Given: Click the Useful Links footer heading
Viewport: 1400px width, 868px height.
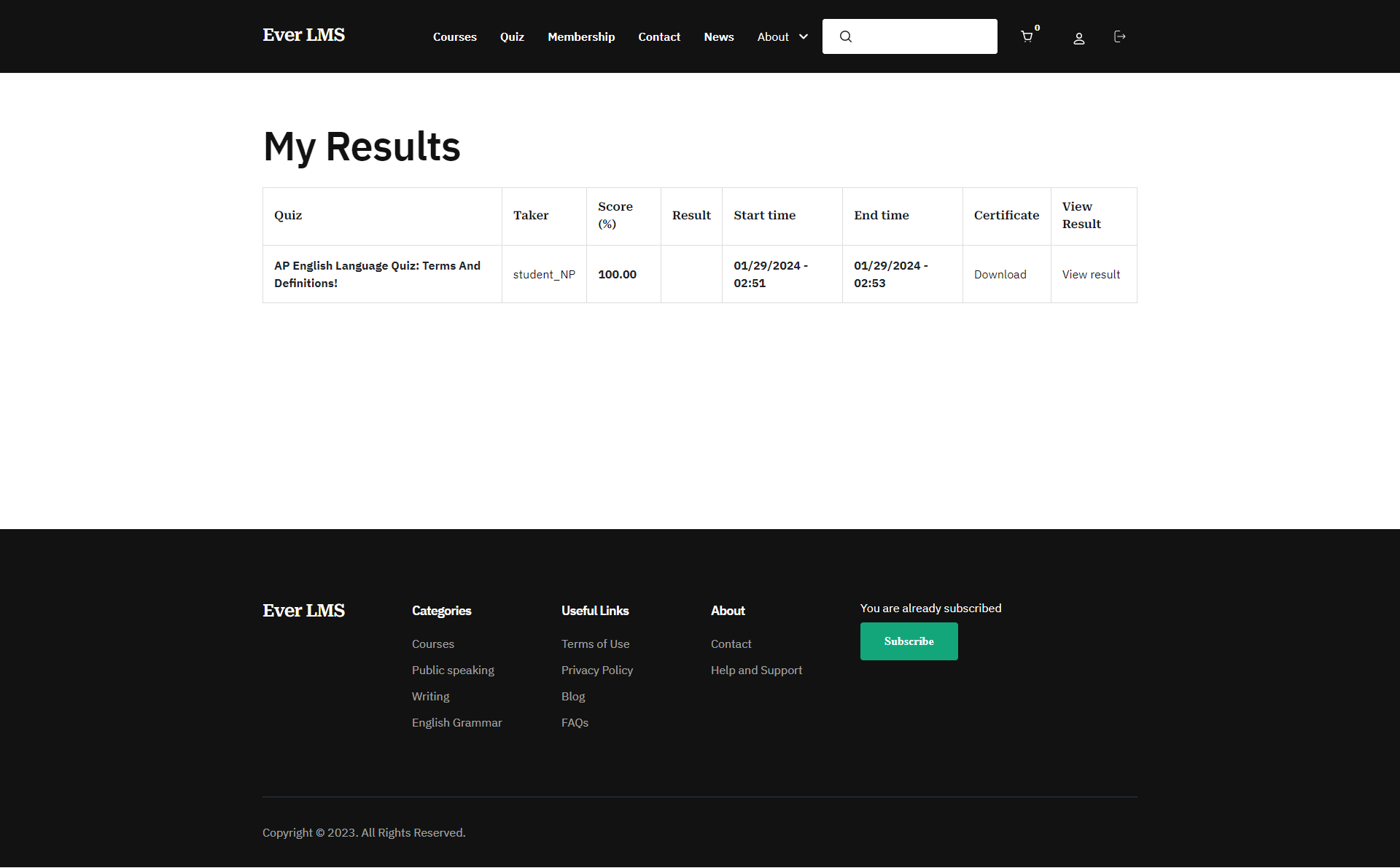Looking at the screenshot, I should point(595,611).
